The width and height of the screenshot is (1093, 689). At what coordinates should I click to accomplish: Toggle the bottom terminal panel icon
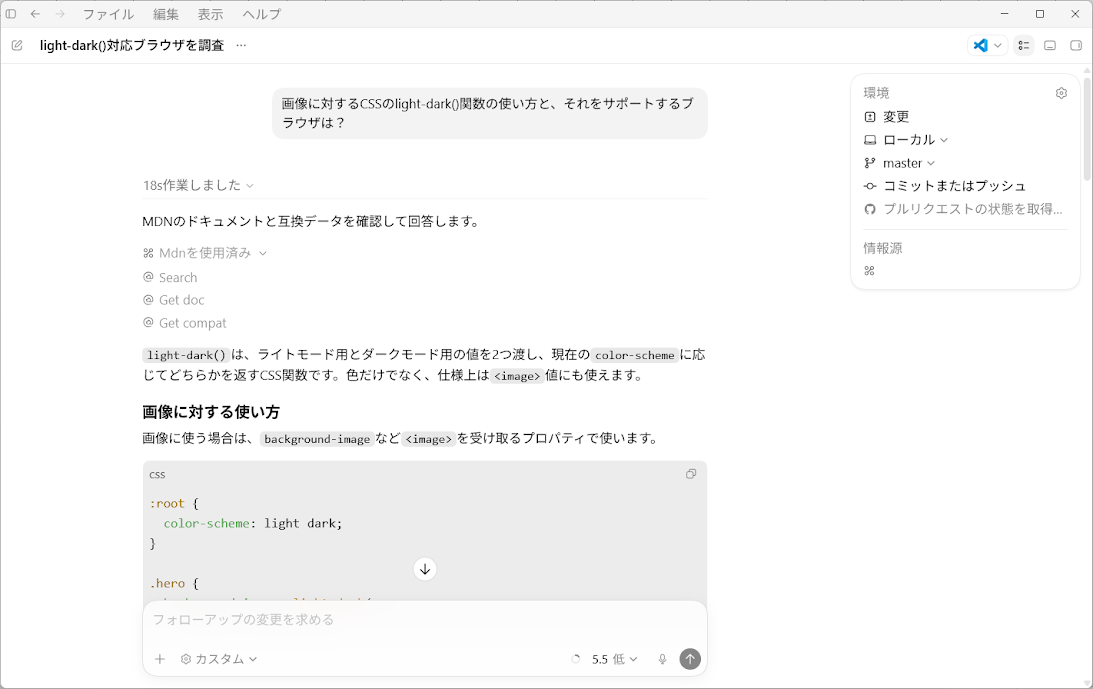[1050, 45]
